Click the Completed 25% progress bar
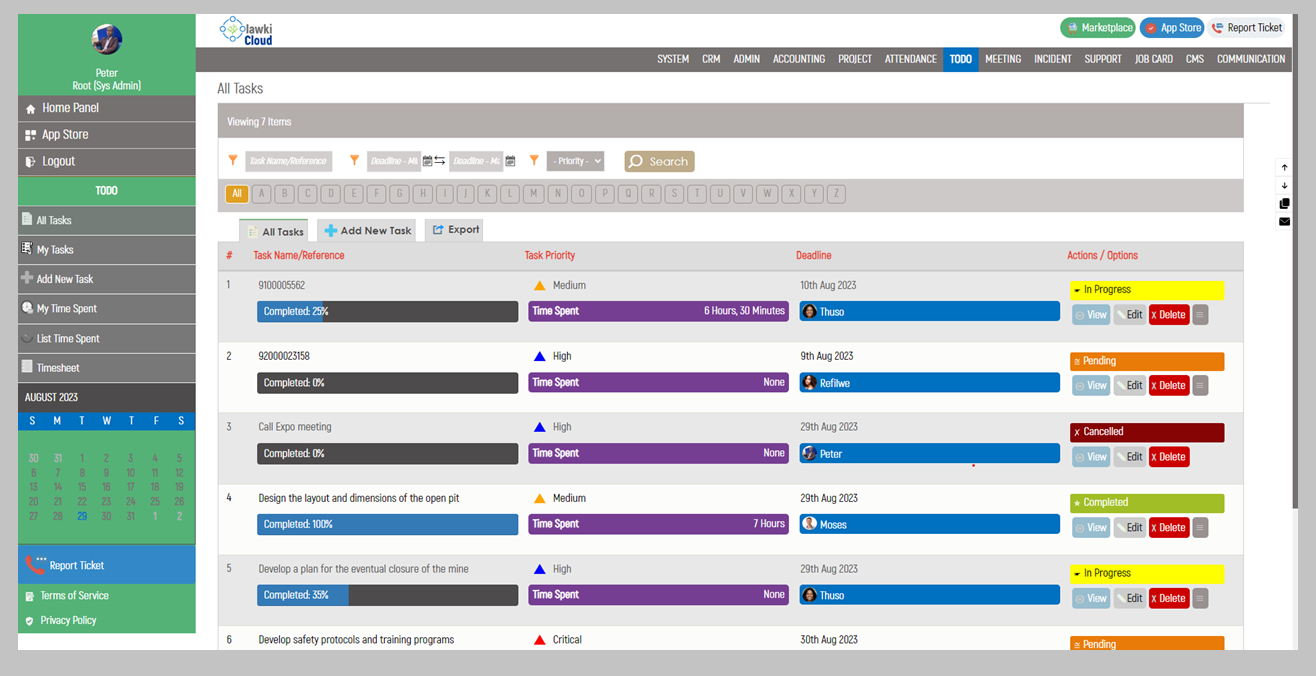Viewport: 1316px width, 676px height. 388,311
